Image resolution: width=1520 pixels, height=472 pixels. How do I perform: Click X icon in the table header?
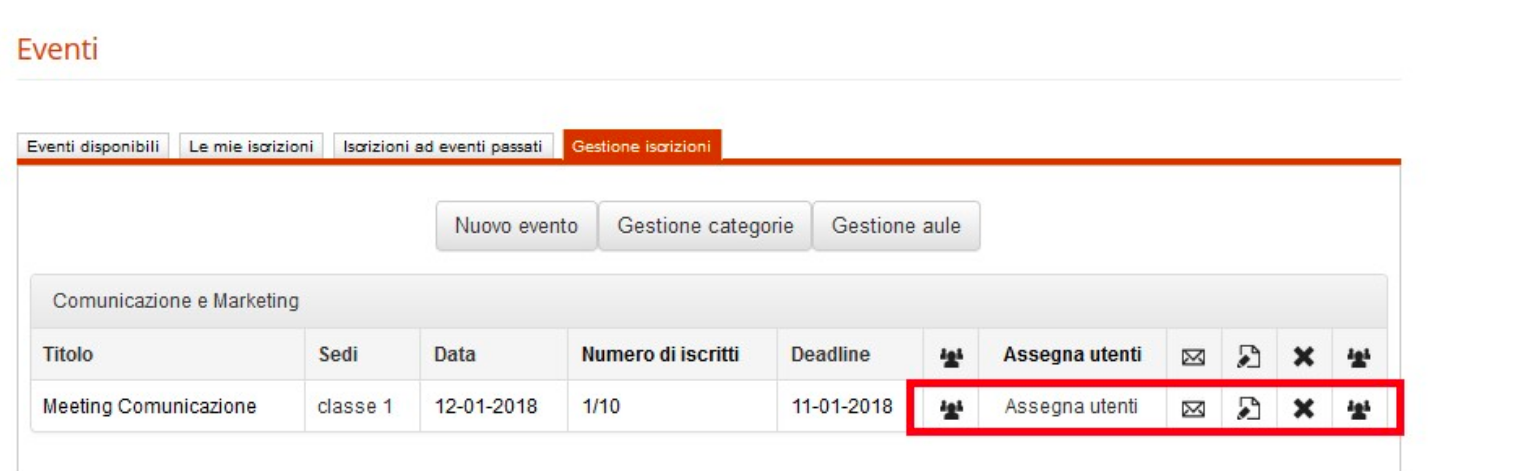1302,356
